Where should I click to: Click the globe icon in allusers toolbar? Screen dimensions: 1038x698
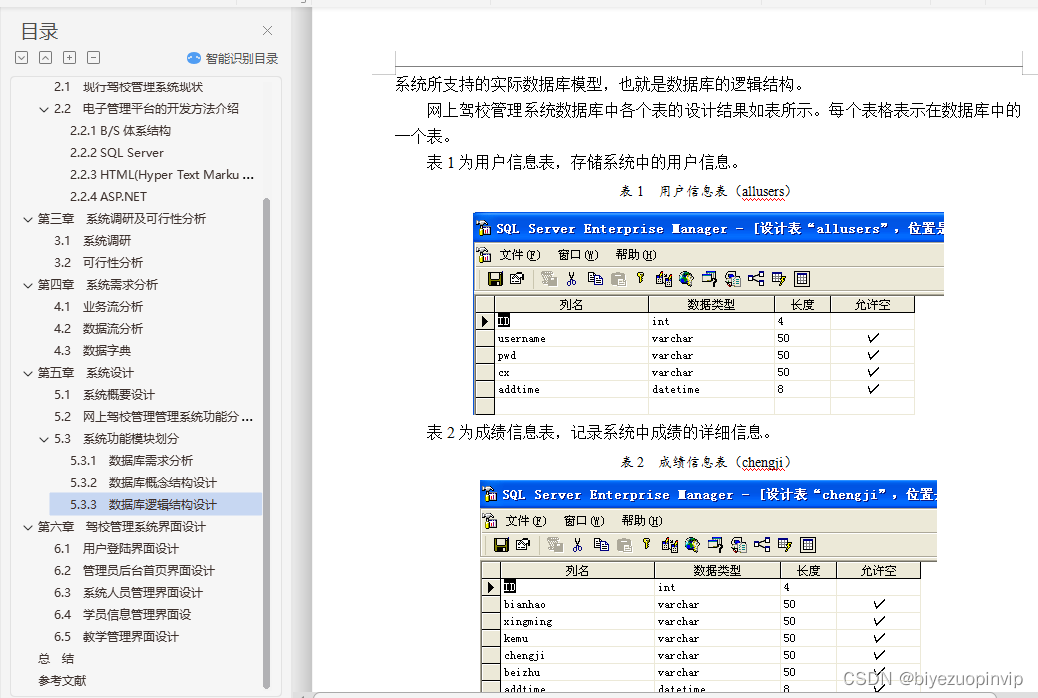(x=686, y=279)
